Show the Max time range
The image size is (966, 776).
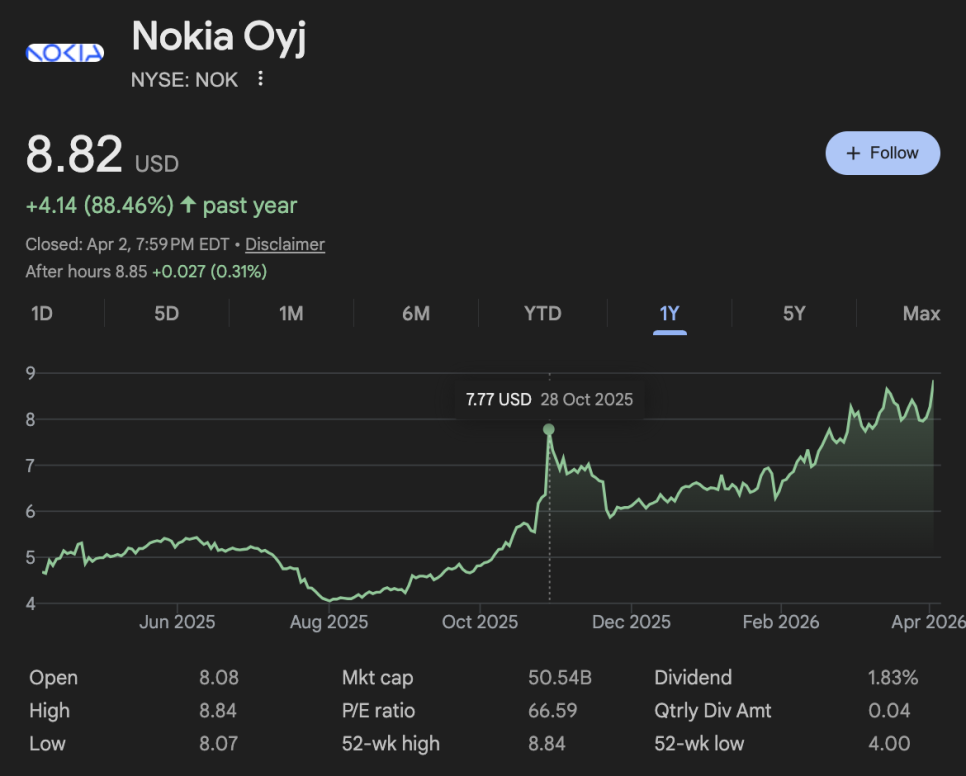coord(921,313)
